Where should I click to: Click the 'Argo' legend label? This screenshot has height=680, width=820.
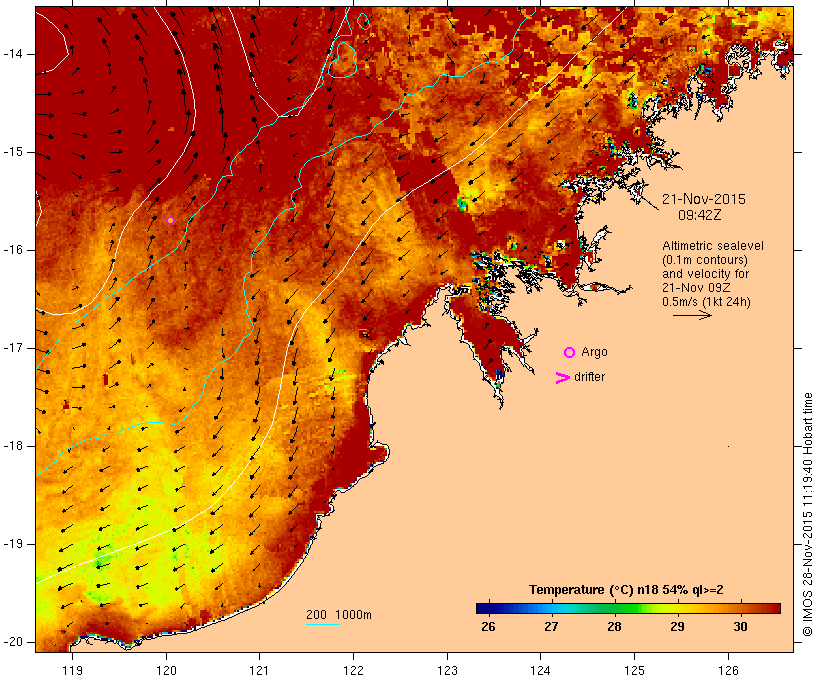(x=595, y=352)
